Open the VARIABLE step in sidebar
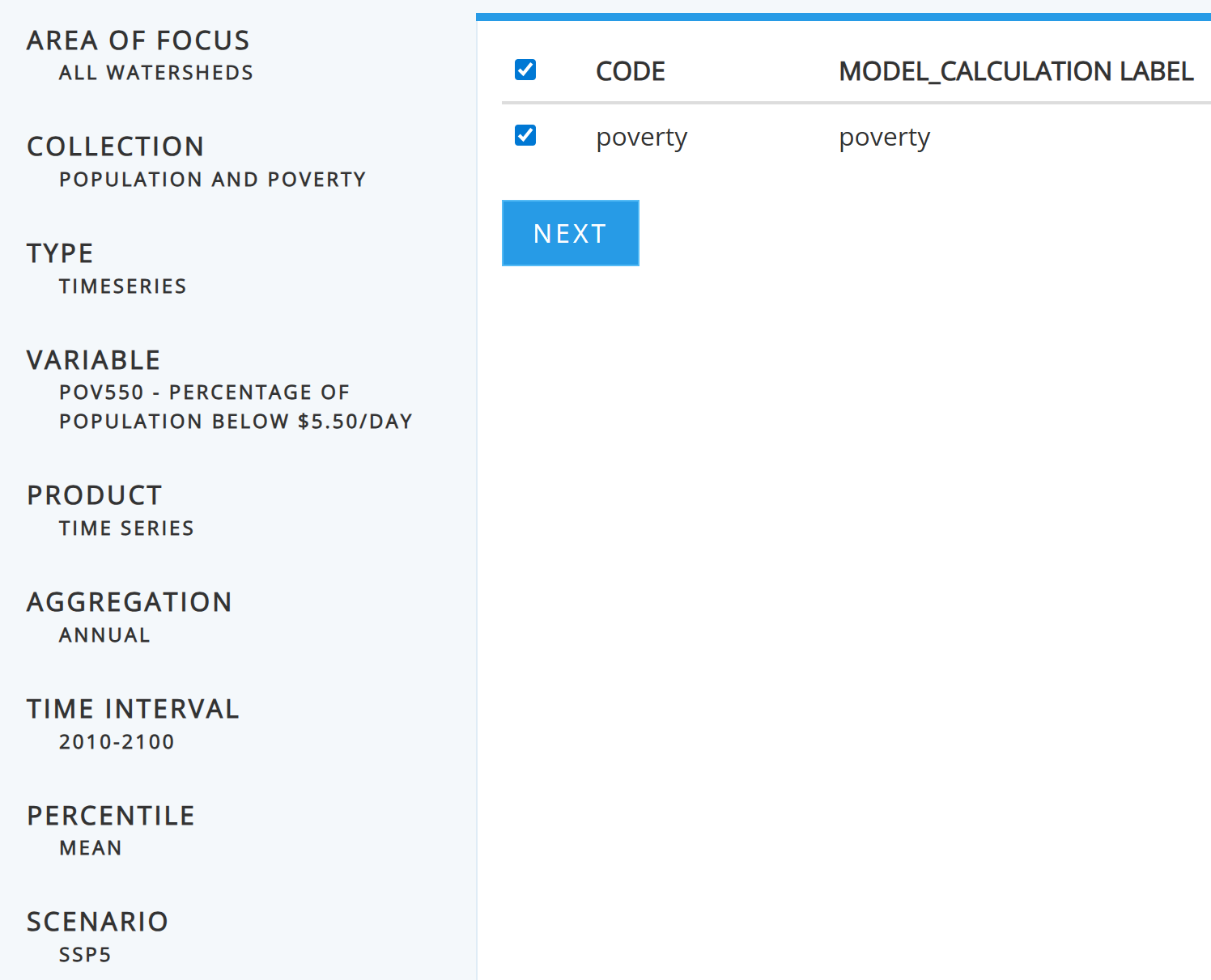The width and height of the screenshot is (1211, 980). tap(94, 360)
